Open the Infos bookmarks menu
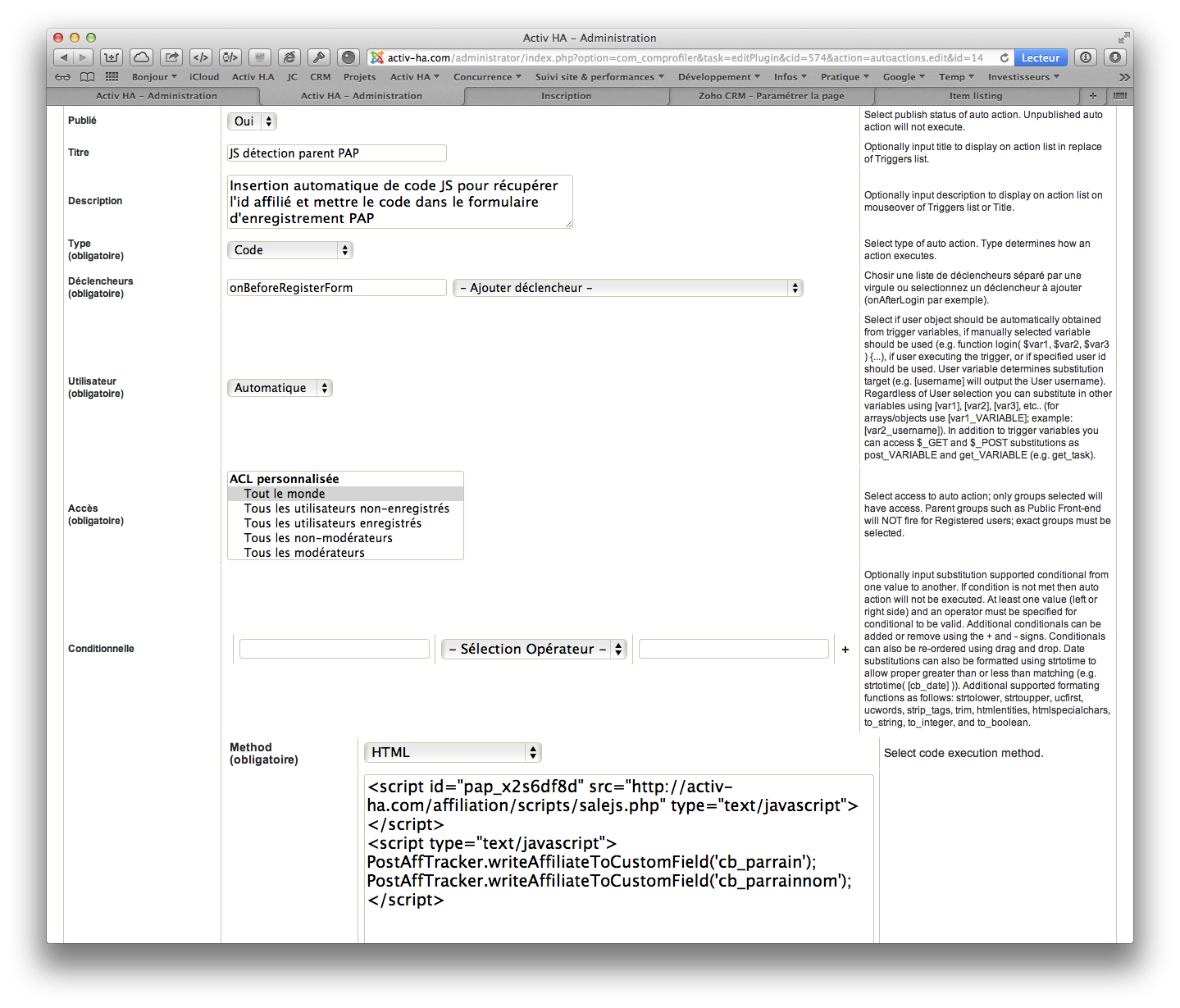This screenshot has width=1180, height=1008. pos(790,77)
